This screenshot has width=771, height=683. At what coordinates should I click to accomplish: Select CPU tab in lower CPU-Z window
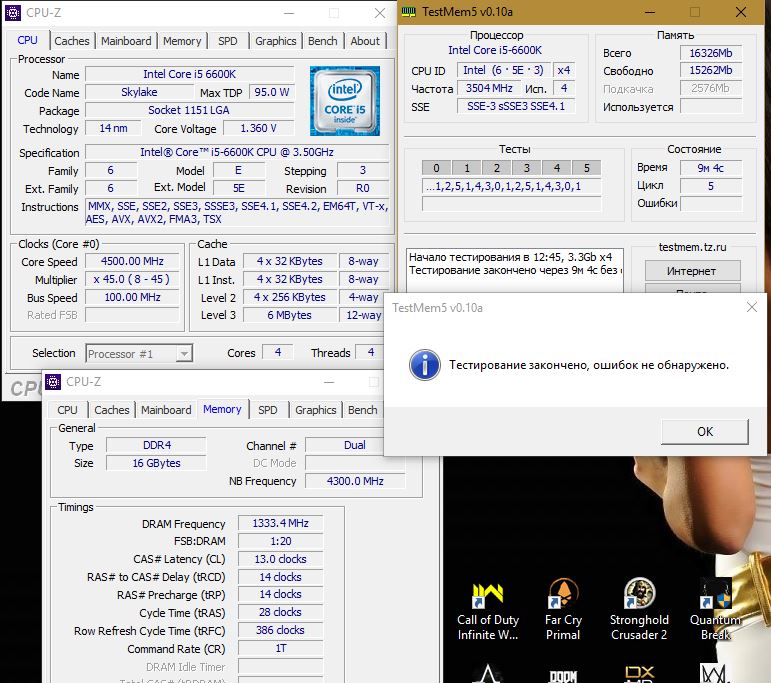(x=67, y=410)
